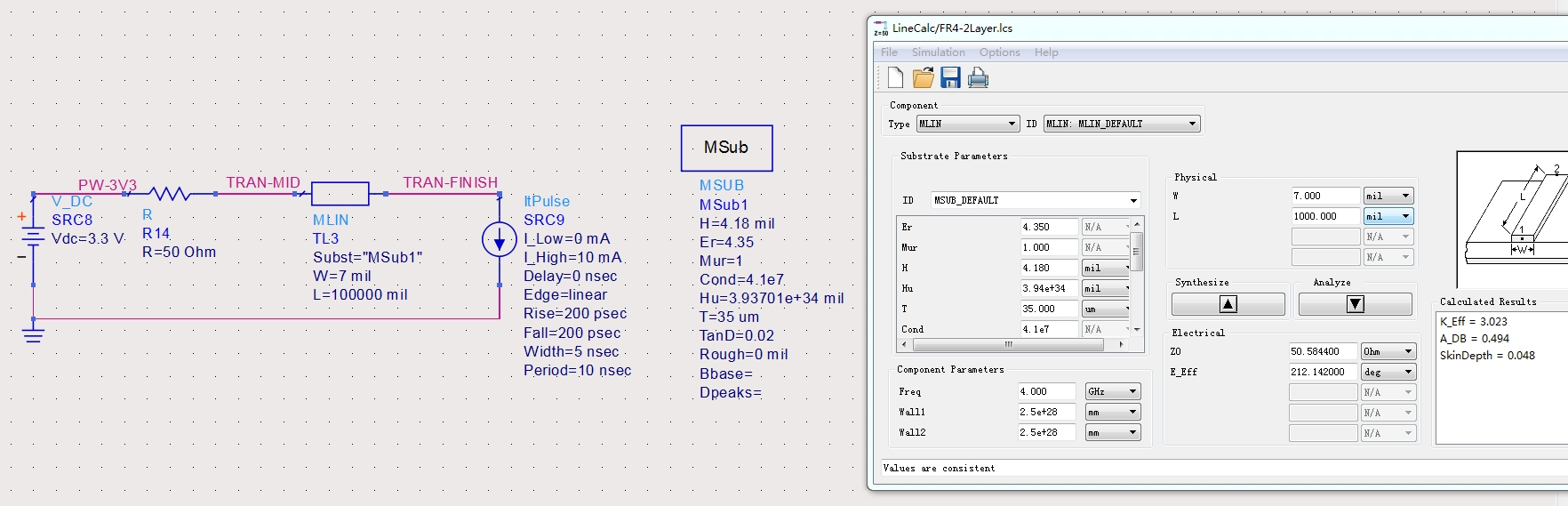Viewport: 1568px width, 506px height.
Task: Click the LineCalc window title icon
Action: pyautogui.click(x=880, y=28)
